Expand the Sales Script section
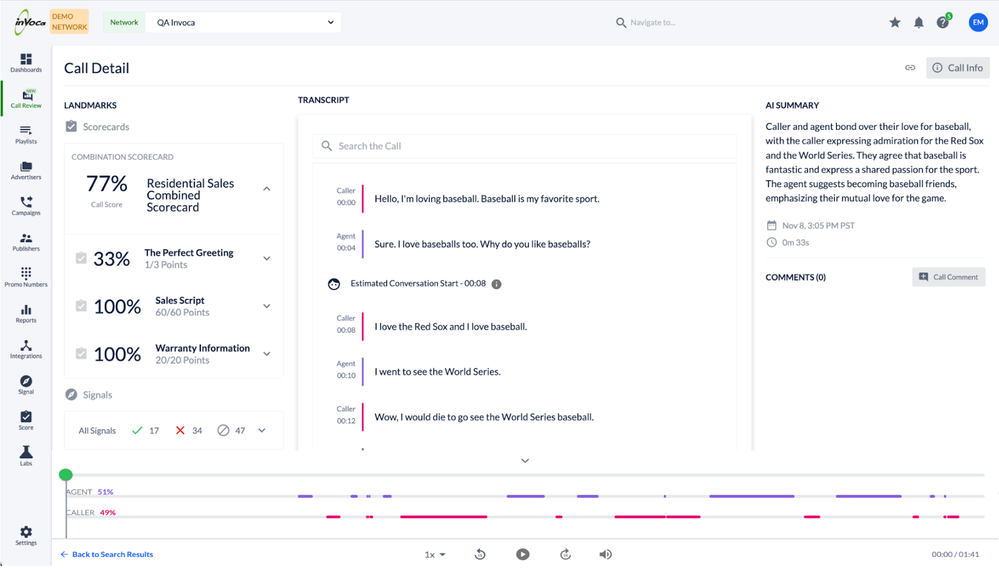Viewport: 999px width, 568px height. [x=267, y=306]
